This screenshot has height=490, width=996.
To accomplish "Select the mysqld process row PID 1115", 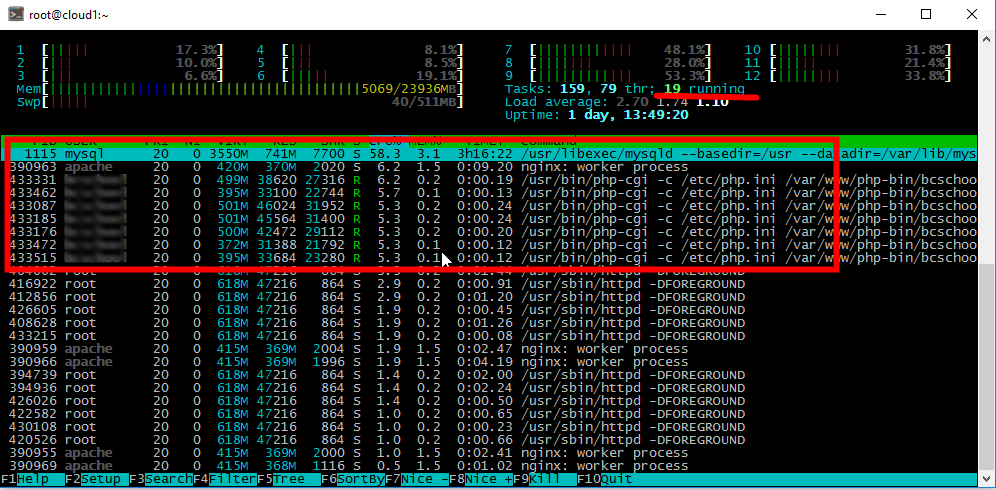I will [x=489, y=154].
